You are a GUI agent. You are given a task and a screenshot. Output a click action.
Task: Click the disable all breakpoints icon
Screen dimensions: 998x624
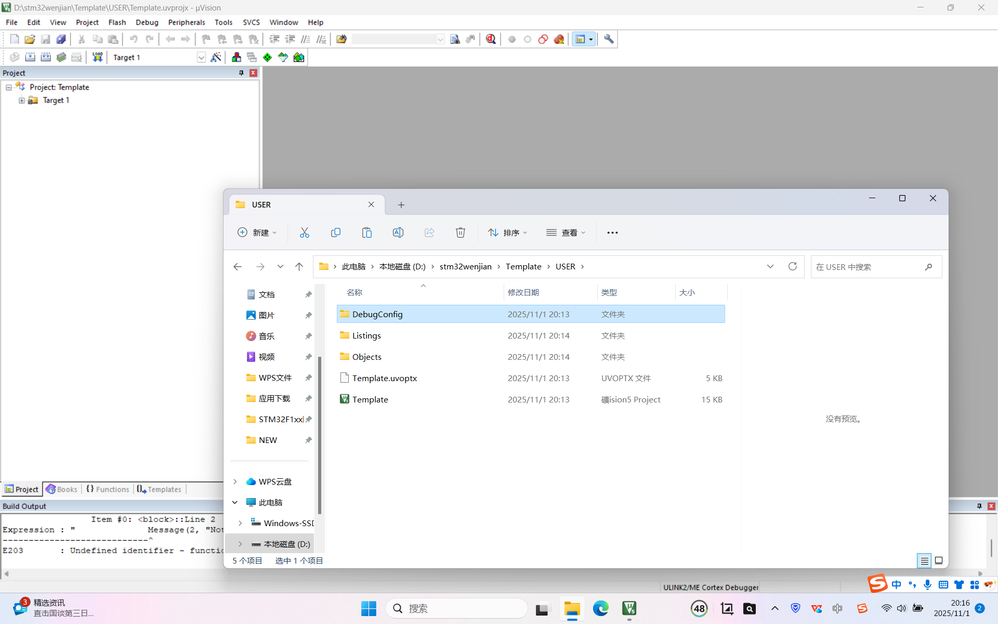click(x=543, y=39)
